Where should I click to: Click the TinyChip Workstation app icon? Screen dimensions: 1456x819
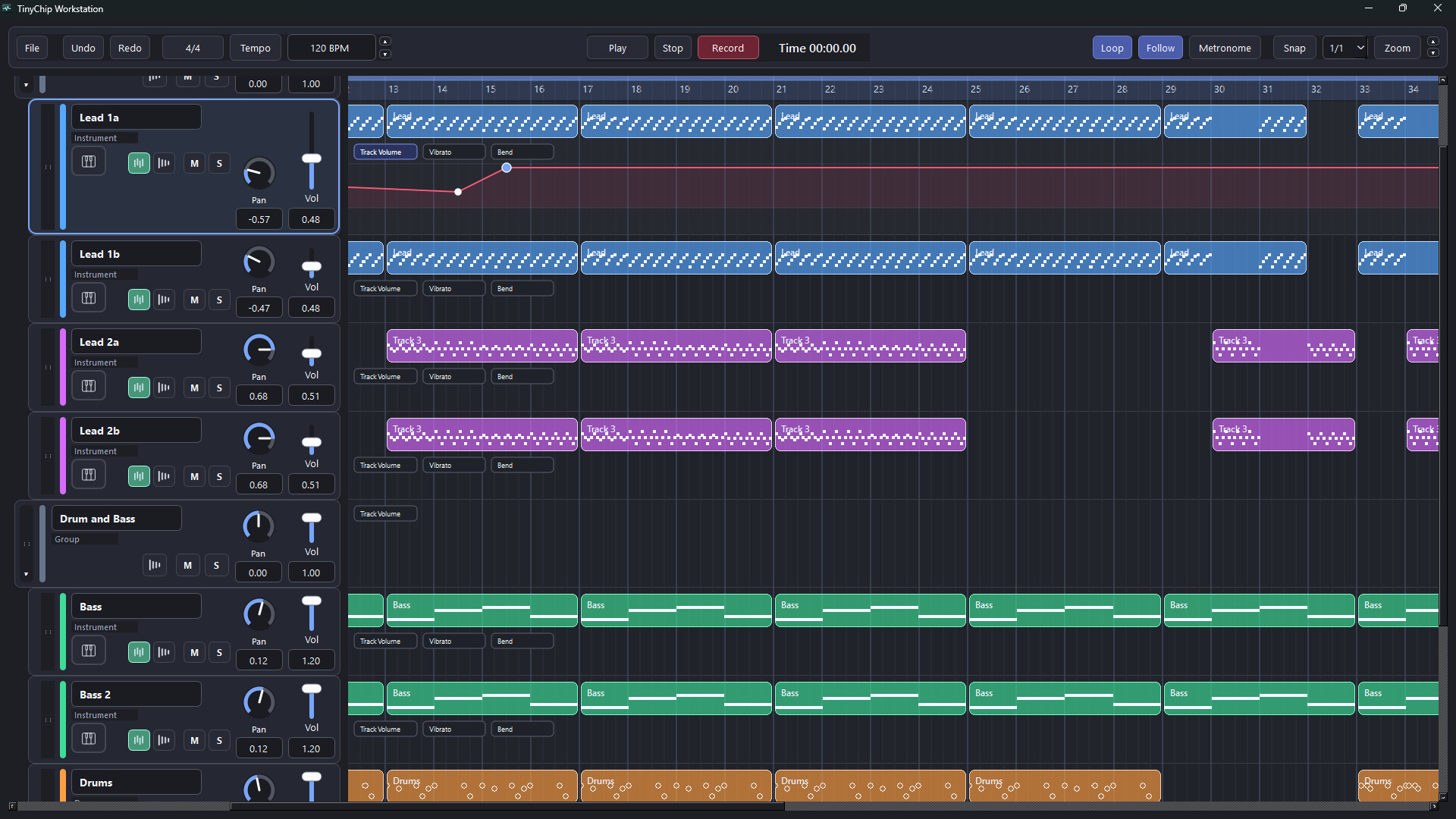click(x=7, y=8)
